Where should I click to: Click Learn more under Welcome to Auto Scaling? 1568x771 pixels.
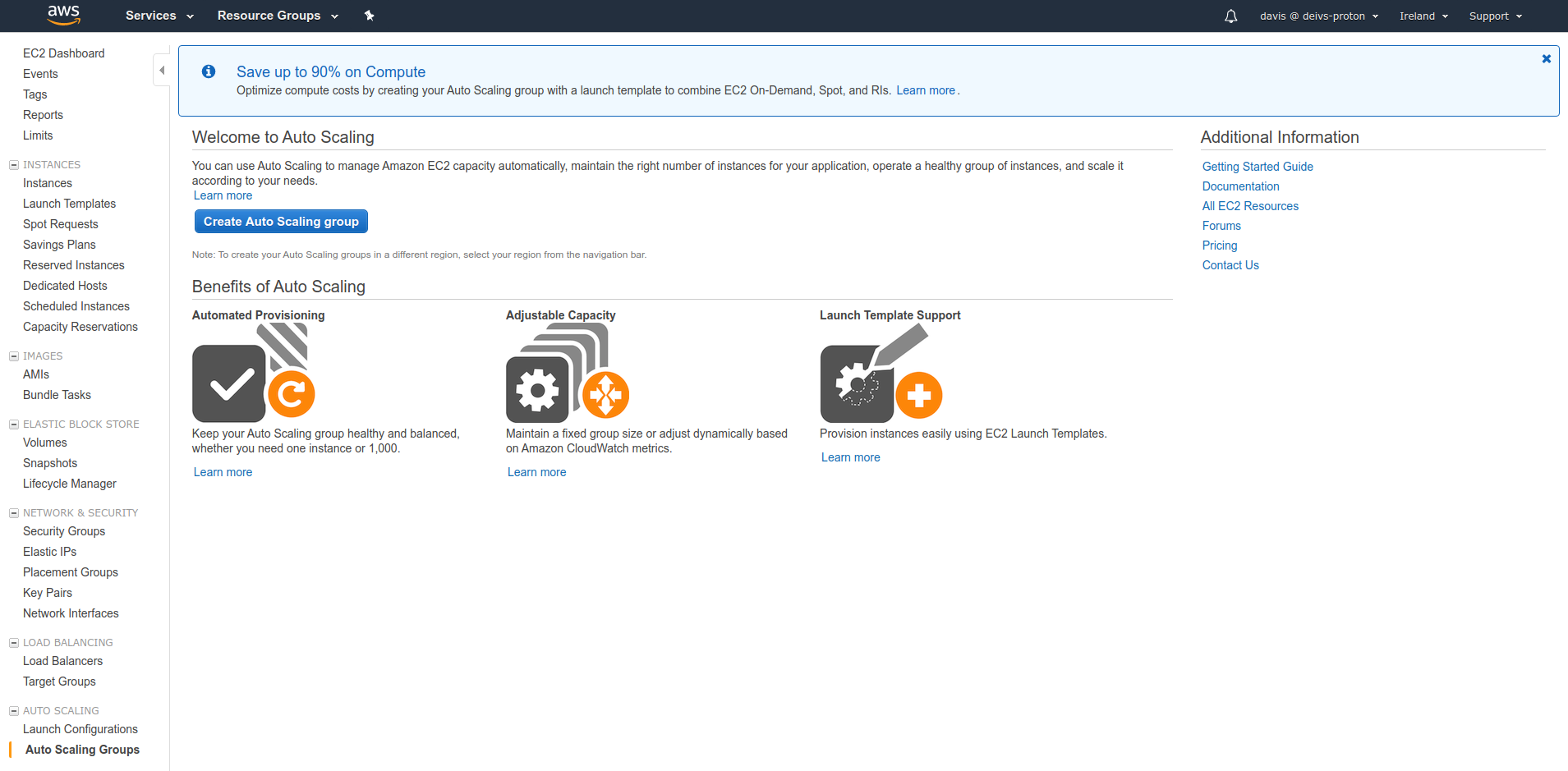point(223,195)
